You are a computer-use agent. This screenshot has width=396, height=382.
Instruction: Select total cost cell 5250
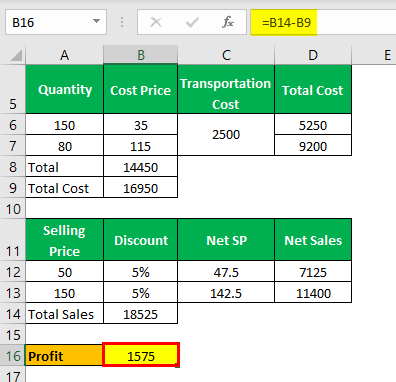pyautogui.click(x=313, y=125)
